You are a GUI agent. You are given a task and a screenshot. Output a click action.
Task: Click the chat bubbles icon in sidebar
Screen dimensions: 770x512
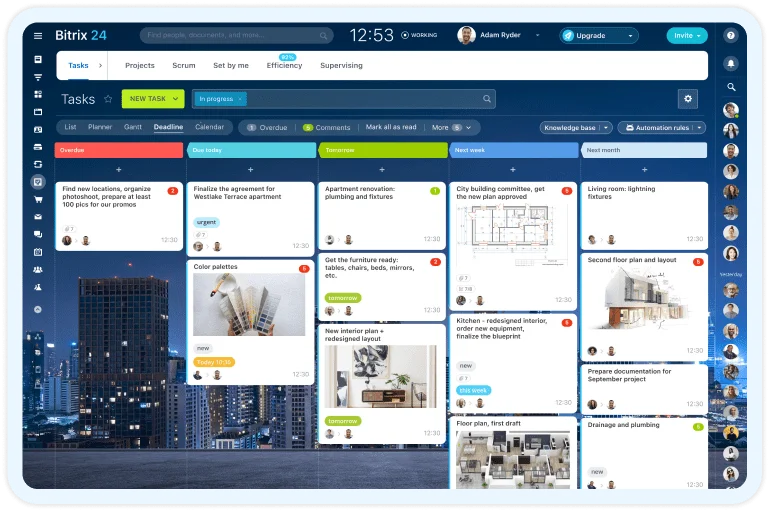pyautogui.click(x=38, y=234)
